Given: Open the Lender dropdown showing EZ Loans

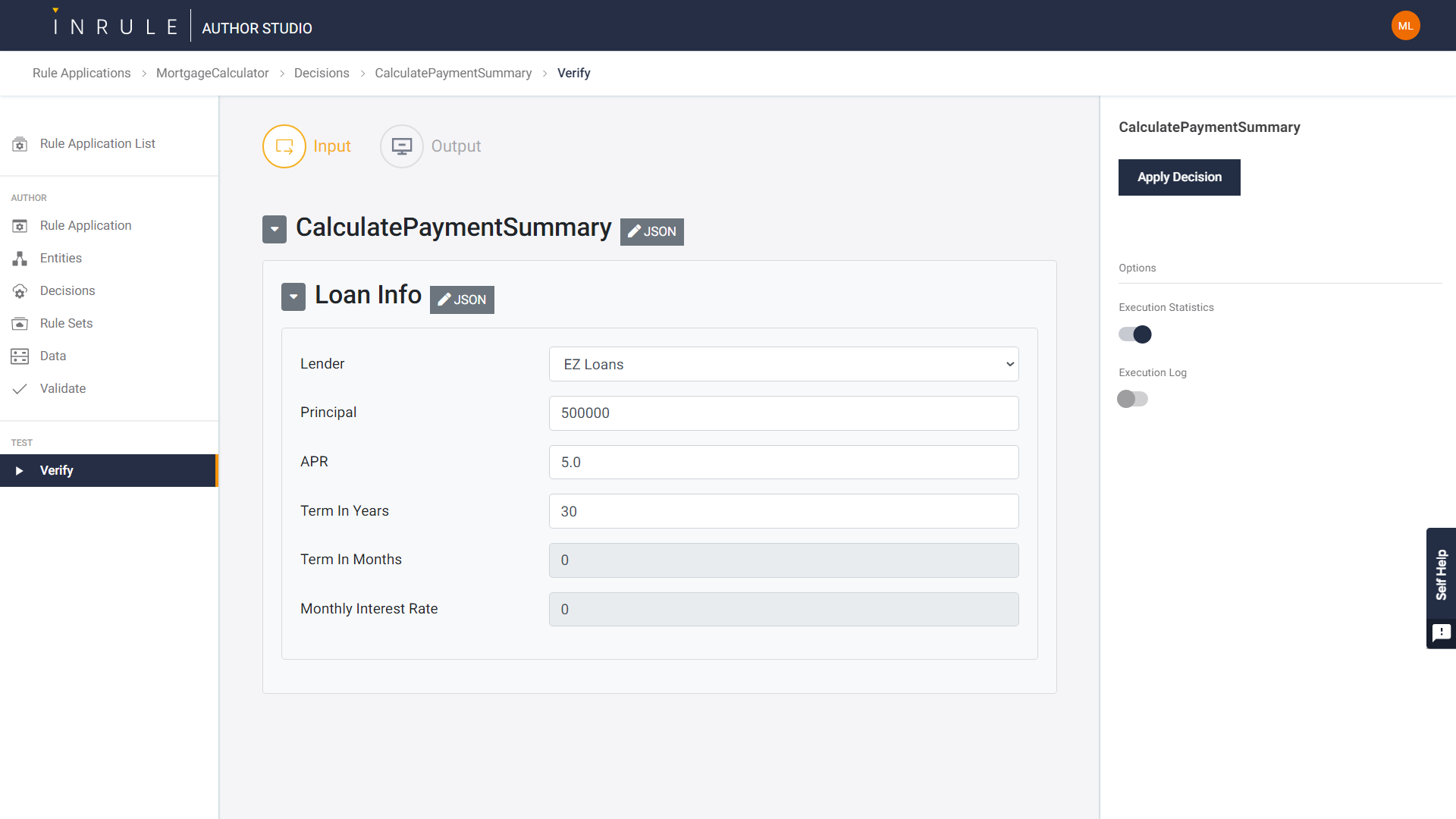Looking at the screenshot, I should 783,364.
